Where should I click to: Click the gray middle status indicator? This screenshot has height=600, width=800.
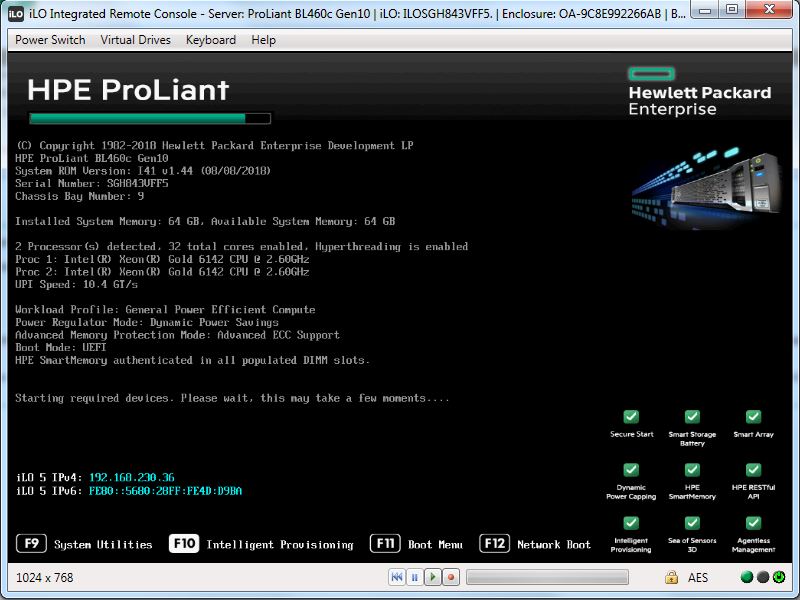(763, 577)
